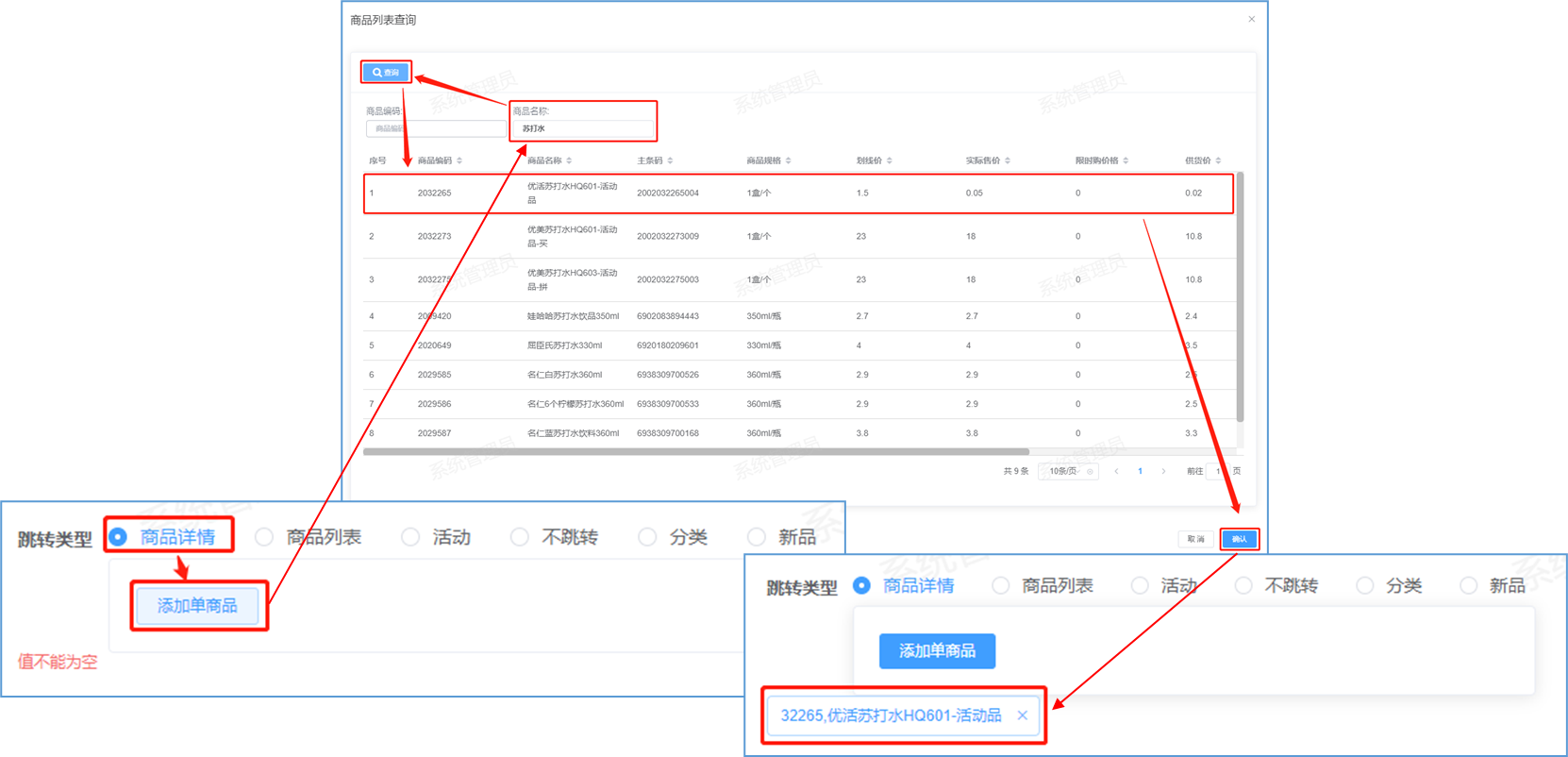The image size is (1568, 757).
Task: Select 商品列表 radio in 值不能为空 panel
Action: point(264,537)
